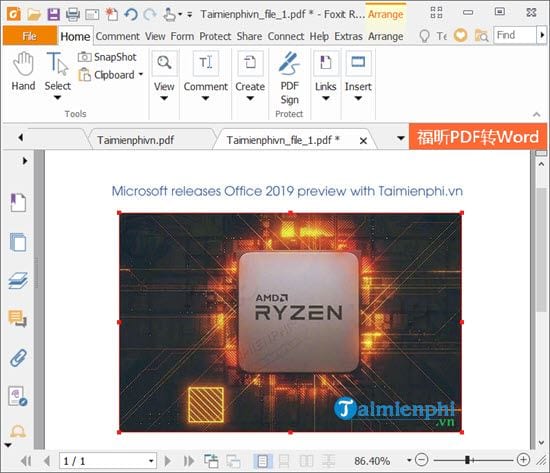The image size is (550, 473).
Task: Open the Comments panel in sidebar
Action: coord(18,319)
